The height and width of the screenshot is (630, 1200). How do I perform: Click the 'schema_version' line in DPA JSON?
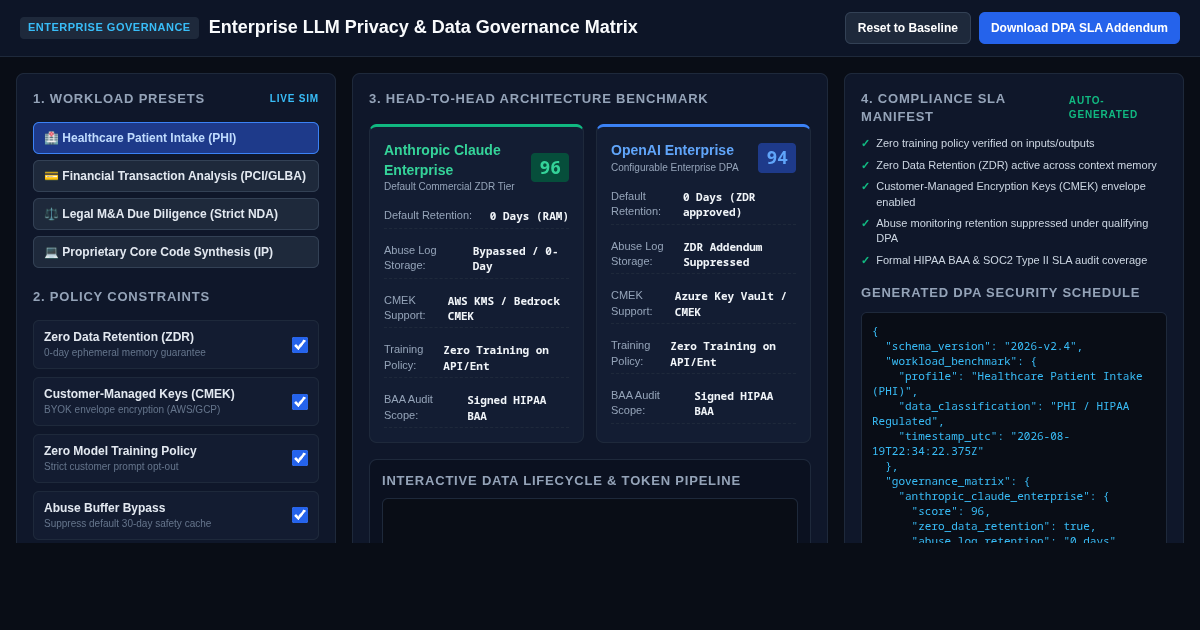(984, 347)
